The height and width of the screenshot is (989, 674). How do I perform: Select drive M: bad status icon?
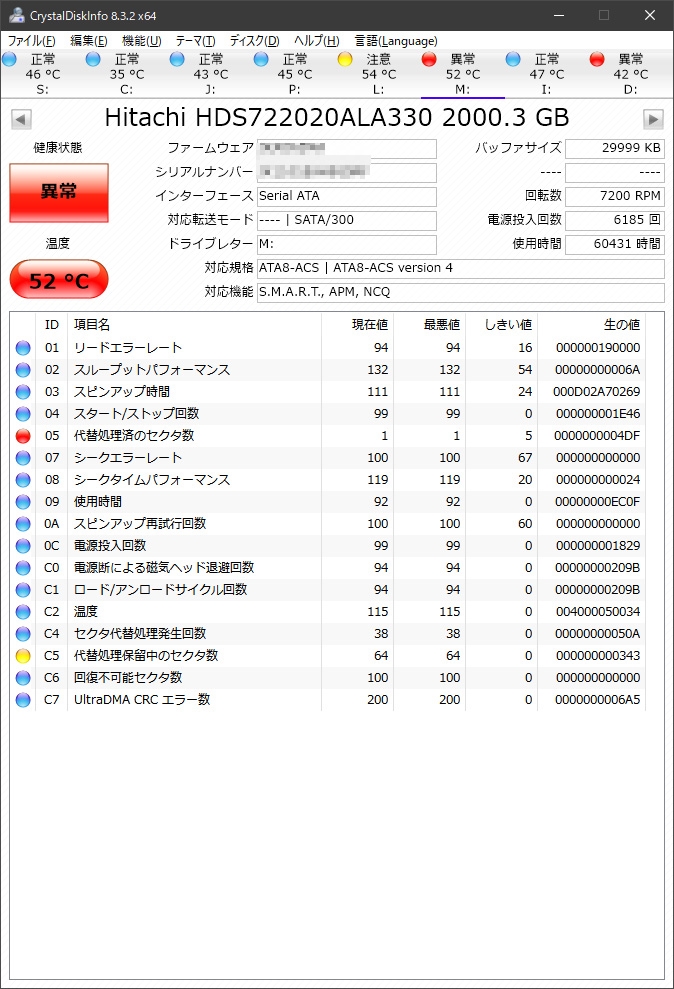click(x=429, y=59)
